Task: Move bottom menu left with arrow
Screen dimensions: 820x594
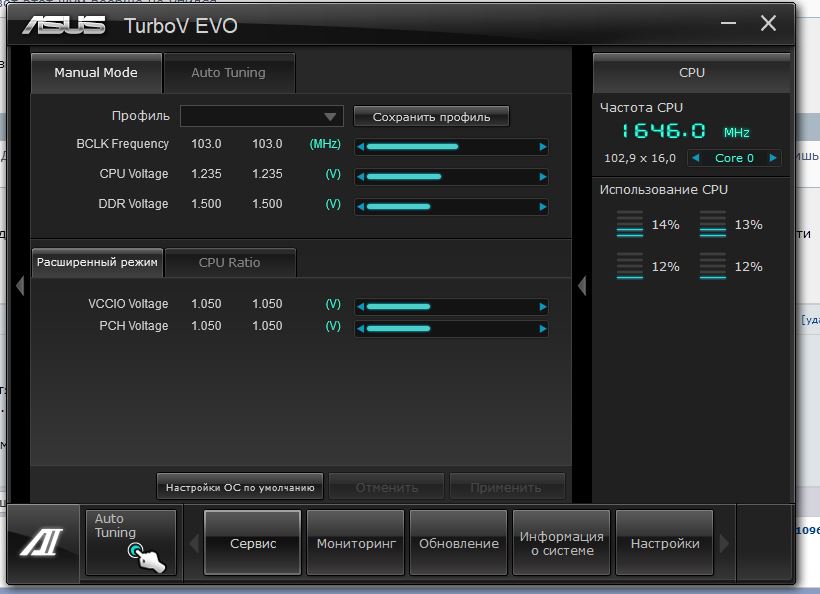Action: 194,543
